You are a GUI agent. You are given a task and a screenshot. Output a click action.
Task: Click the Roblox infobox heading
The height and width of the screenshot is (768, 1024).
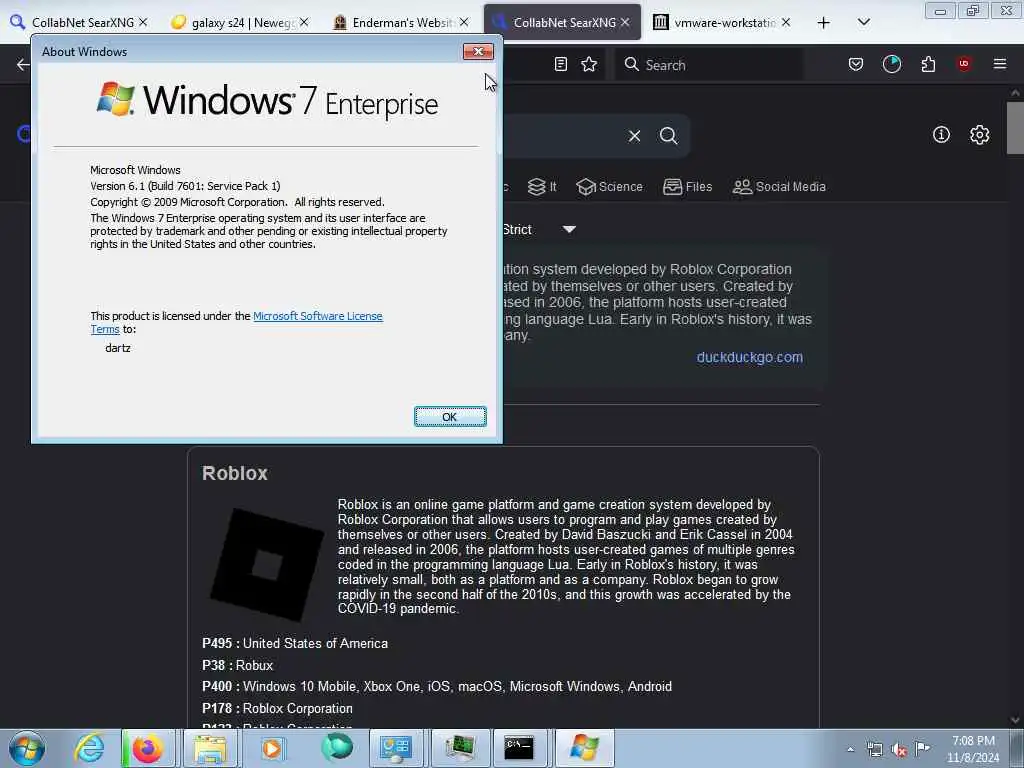pyautogui.click(x=235, y=473)
